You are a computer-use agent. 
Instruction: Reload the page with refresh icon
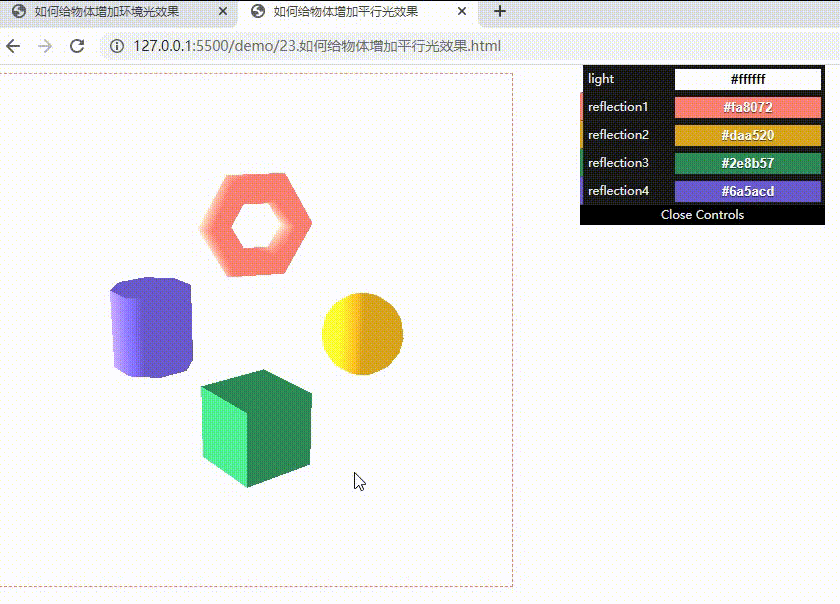click(x=77, y=46)
